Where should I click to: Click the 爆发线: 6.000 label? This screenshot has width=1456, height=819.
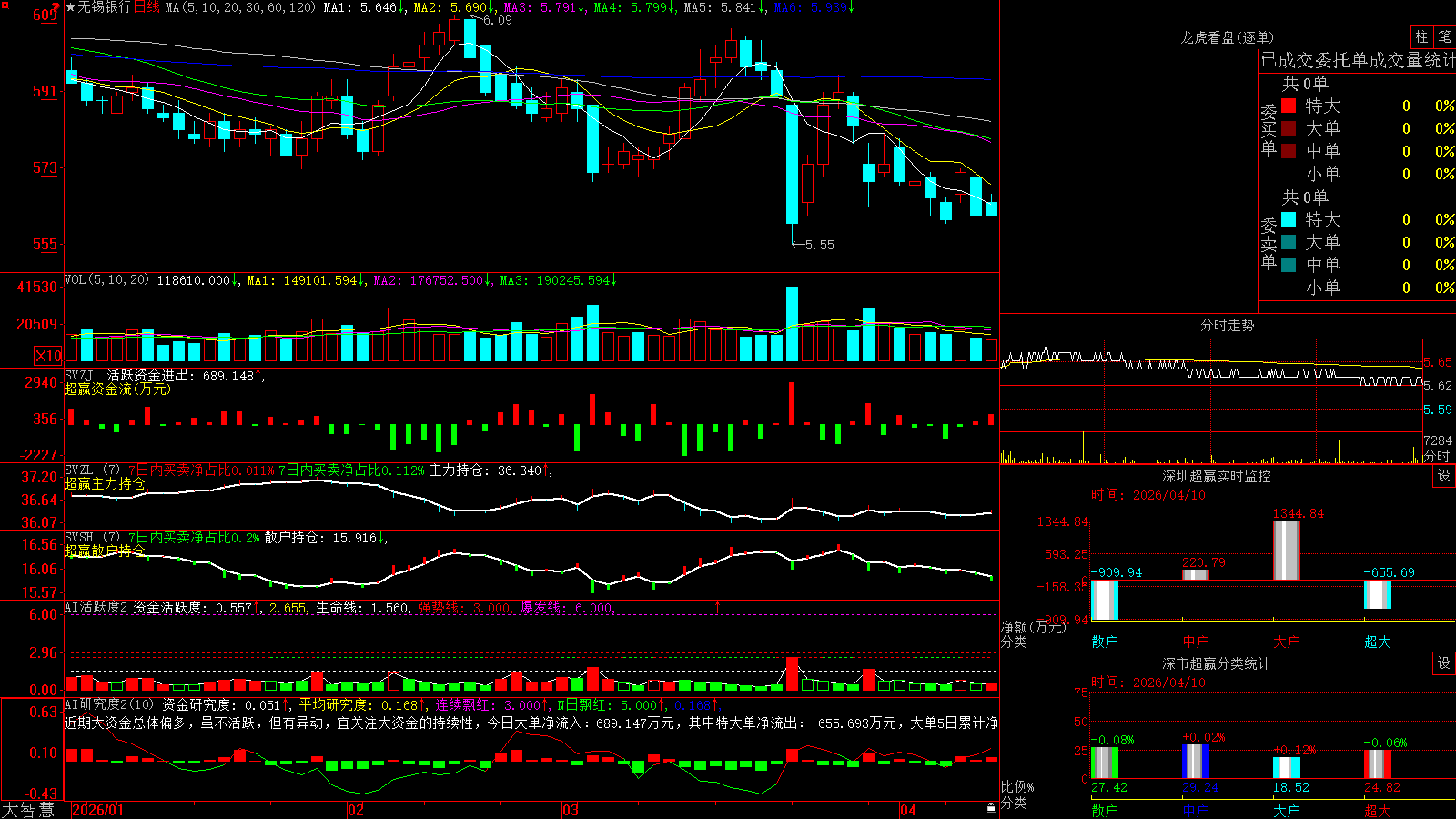pyautogui.click(x=567, y=607)
